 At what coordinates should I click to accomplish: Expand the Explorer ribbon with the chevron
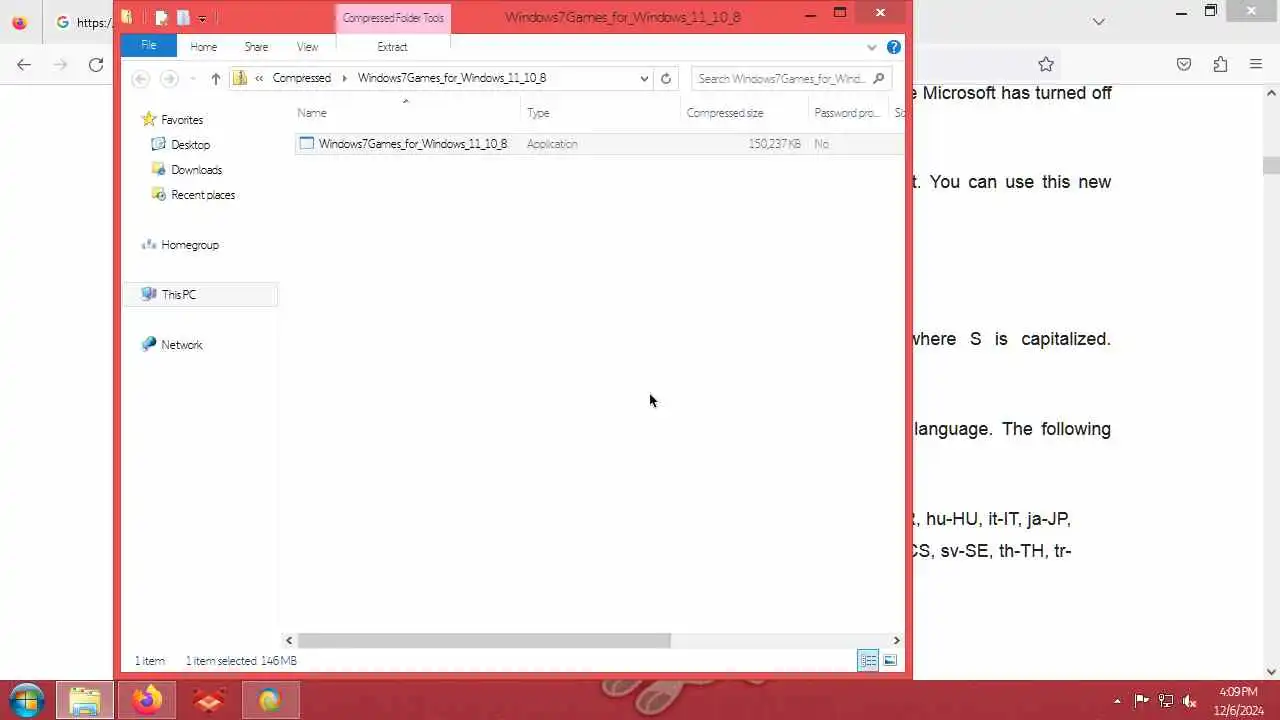click(x=872, y=47)
